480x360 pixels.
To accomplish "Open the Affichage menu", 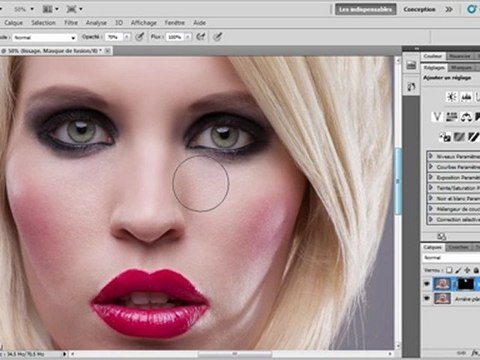I will click(144, 23).
